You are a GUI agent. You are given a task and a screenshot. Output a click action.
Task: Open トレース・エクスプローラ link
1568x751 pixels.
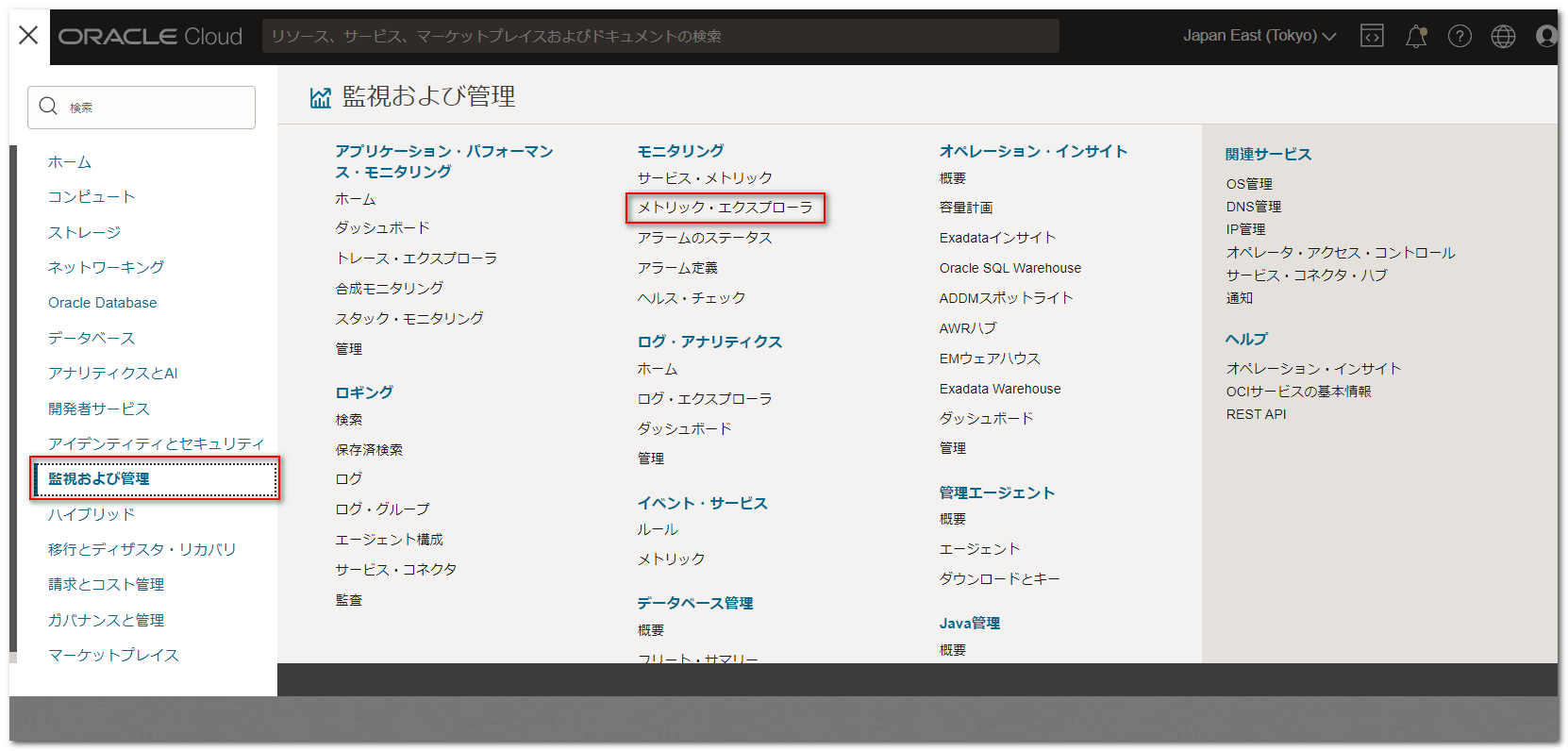[x=416, y=259]
